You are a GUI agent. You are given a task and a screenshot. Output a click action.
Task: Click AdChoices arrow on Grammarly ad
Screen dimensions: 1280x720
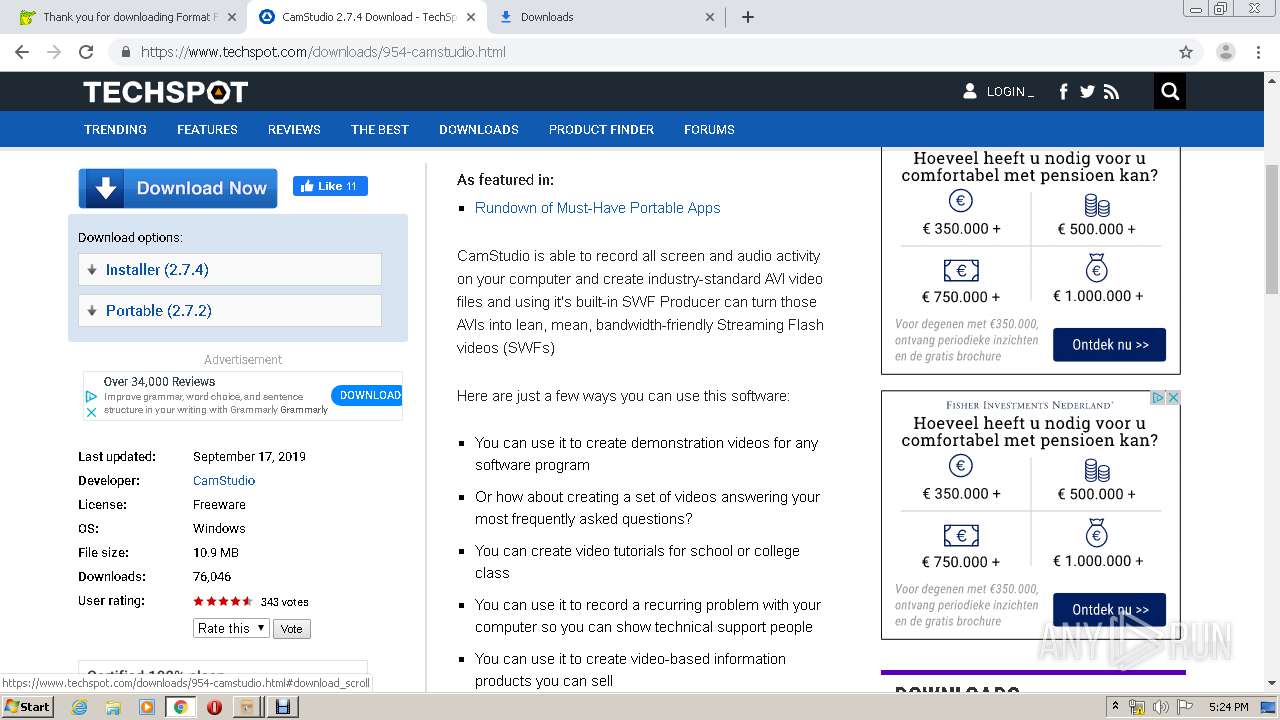click(90, 397)
